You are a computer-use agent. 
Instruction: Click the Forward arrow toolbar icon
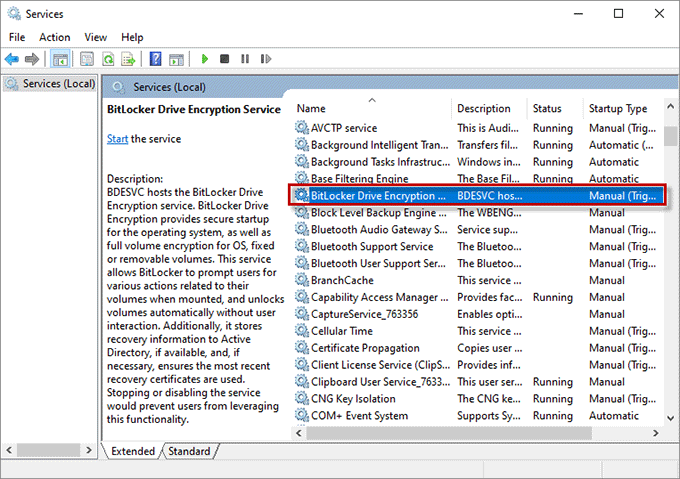(32, 59)
